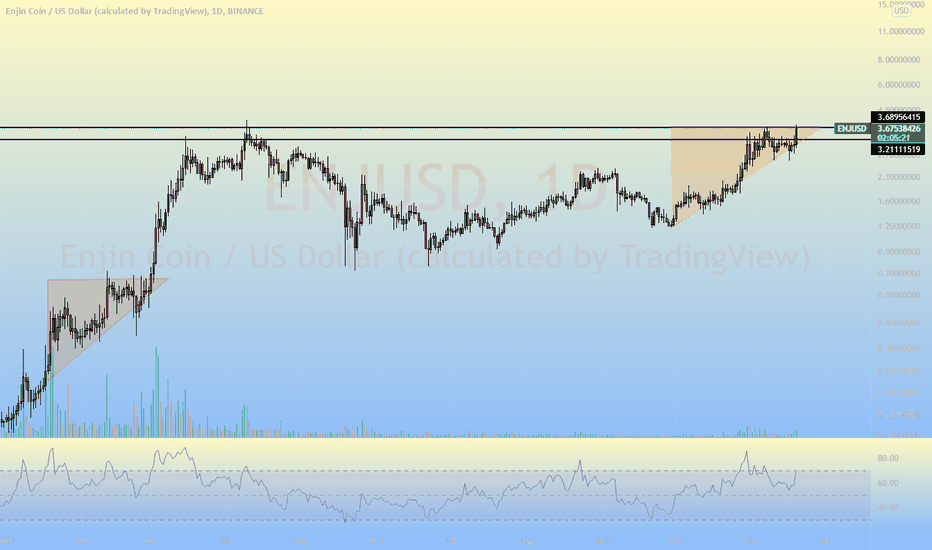Click the 6.00000000 price axis label

[x=900, y=85]
